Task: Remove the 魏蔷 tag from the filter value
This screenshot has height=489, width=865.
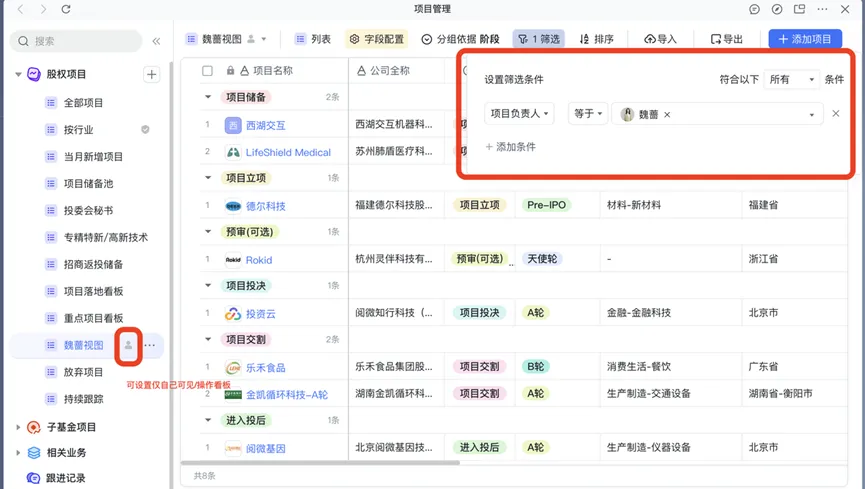Action: 667,115
